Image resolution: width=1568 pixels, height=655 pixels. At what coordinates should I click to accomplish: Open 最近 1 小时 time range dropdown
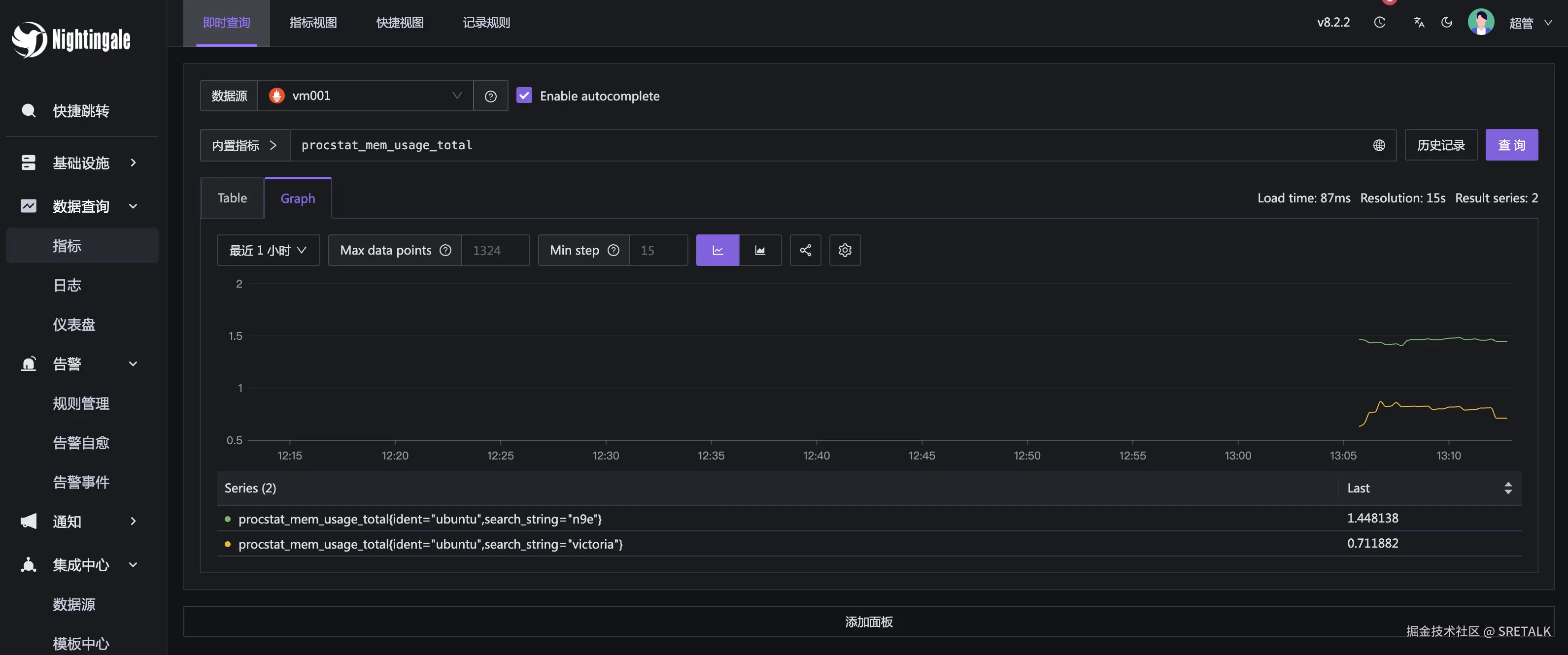click(x=268, y=250)
